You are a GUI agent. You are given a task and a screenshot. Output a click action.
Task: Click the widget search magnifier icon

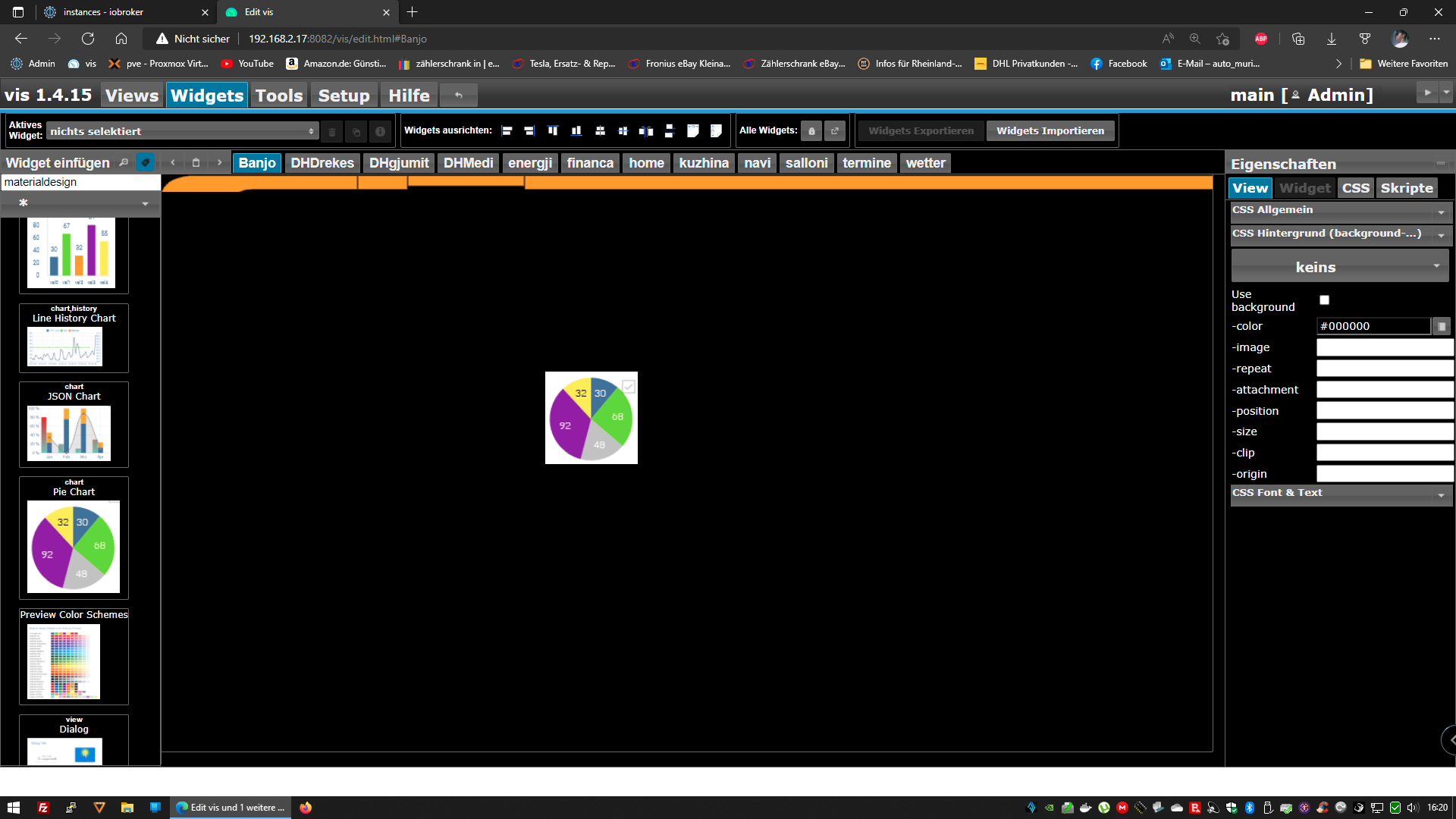124,162
